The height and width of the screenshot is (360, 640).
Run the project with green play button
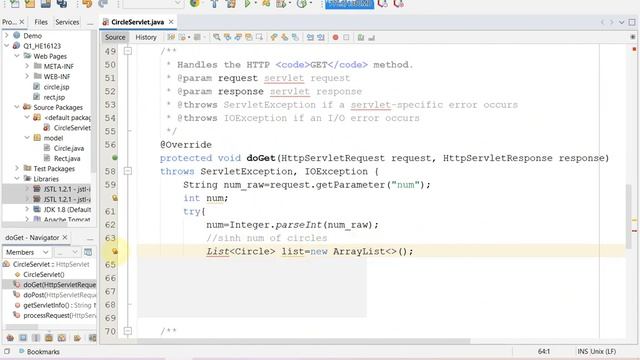point(247,4)
